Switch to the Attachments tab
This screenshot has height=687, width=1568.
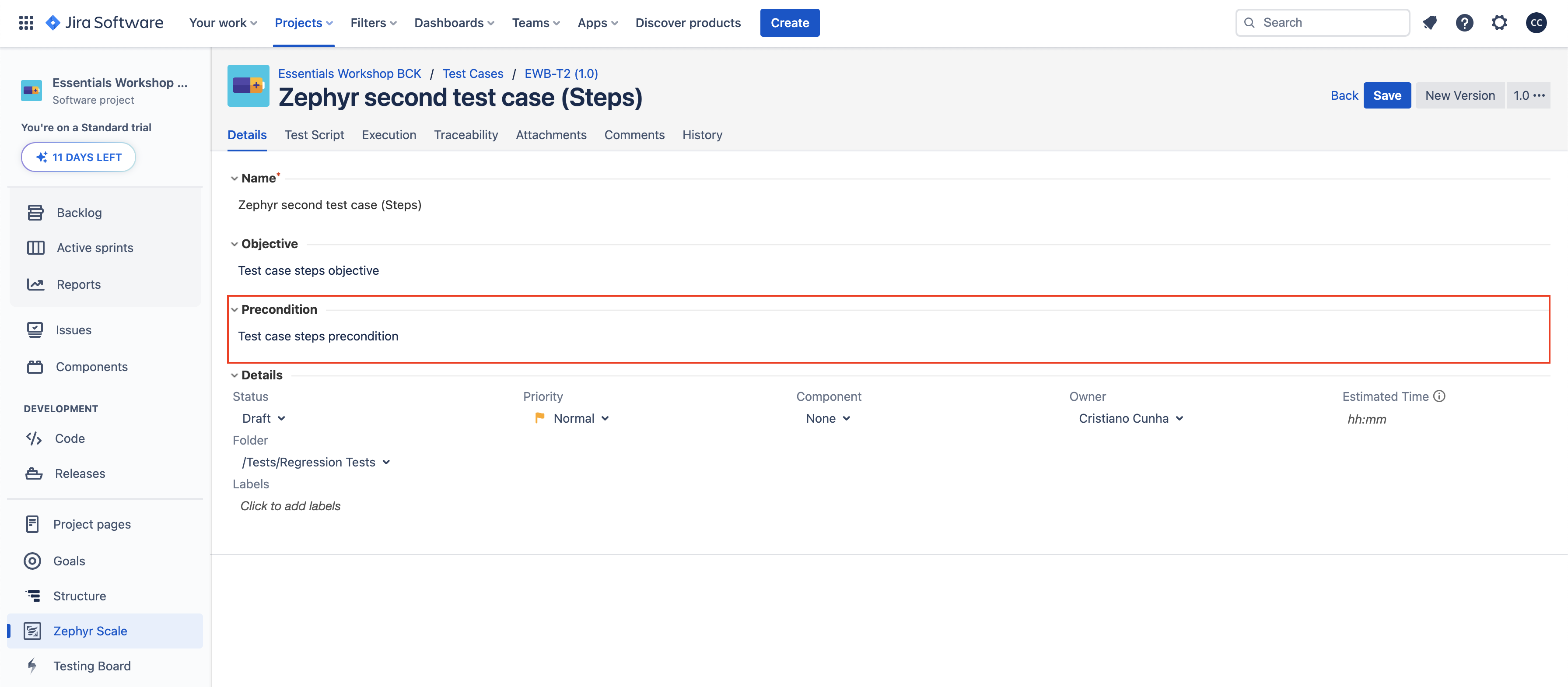(x=551, y=135)
